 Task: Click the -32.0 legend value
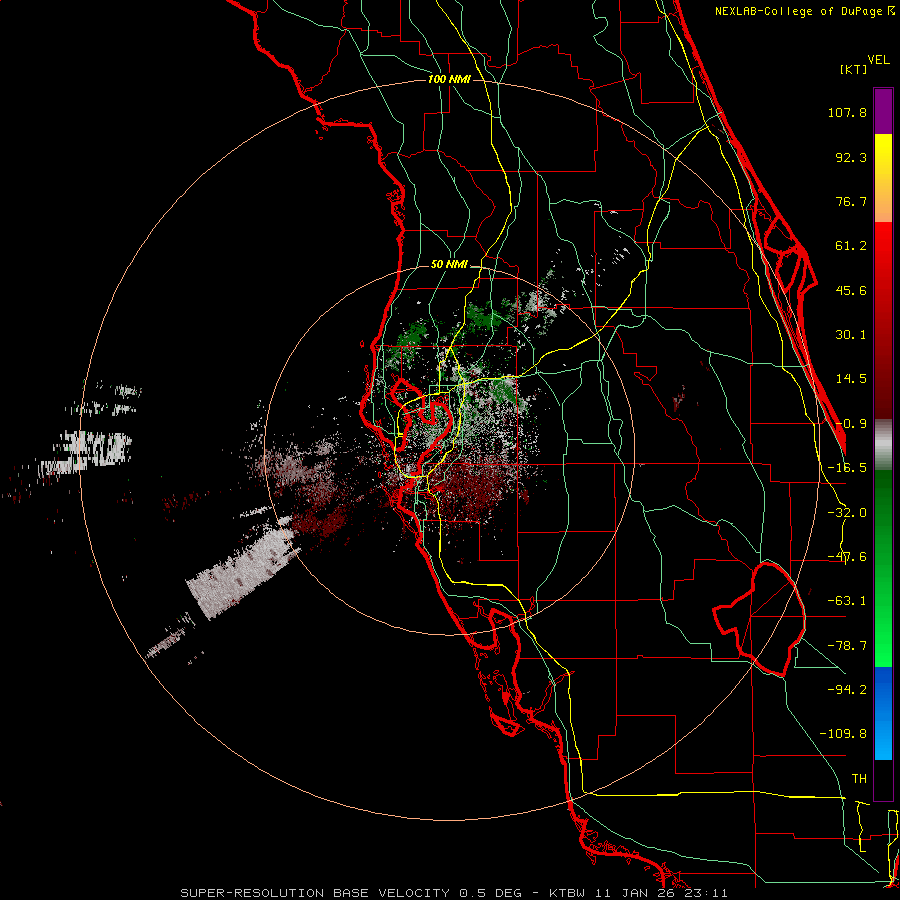click(847, 513)
